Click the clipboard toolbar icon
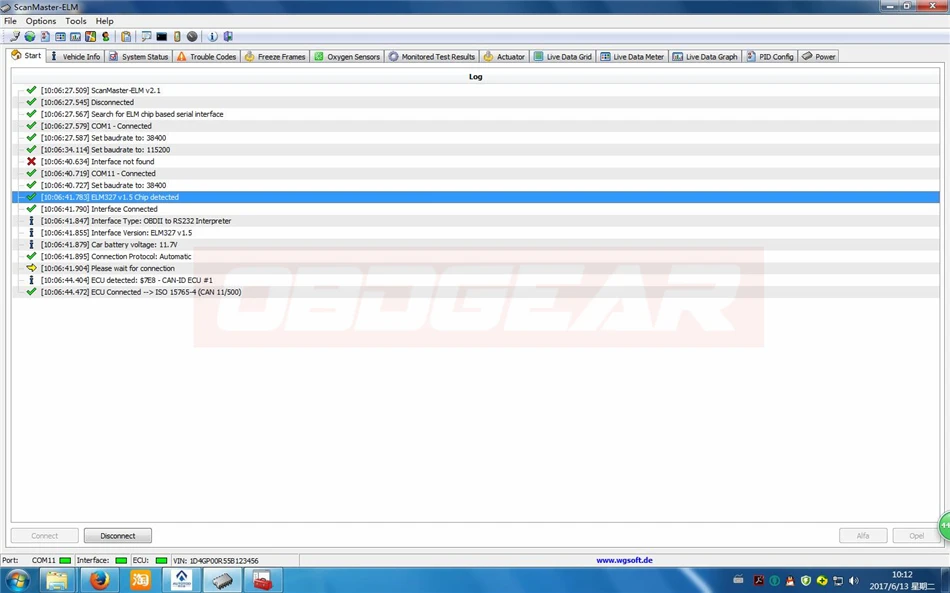The height and width of the screenshot is (593, 950). click(126, 36)
